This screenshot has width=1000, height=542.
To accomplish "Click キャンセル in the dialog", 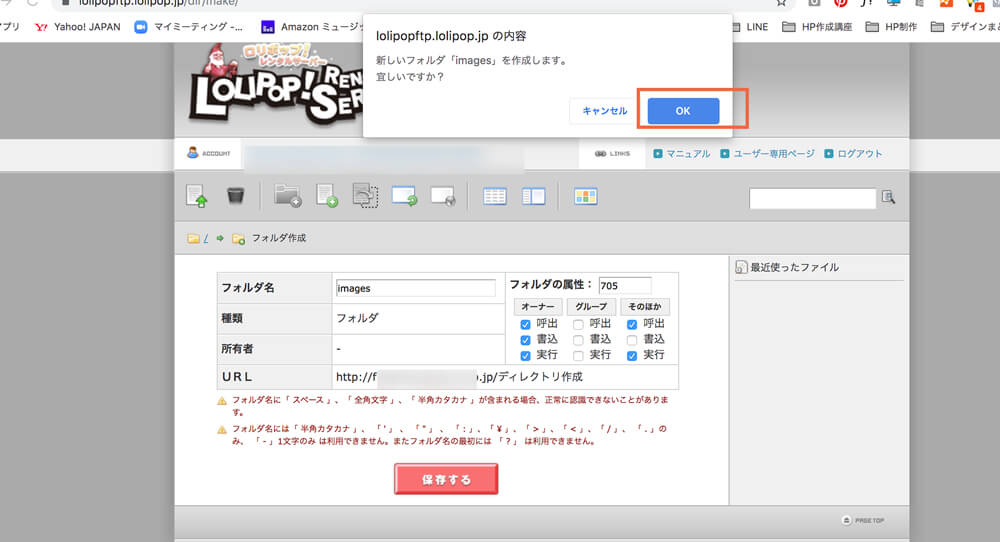I will 605,111.
